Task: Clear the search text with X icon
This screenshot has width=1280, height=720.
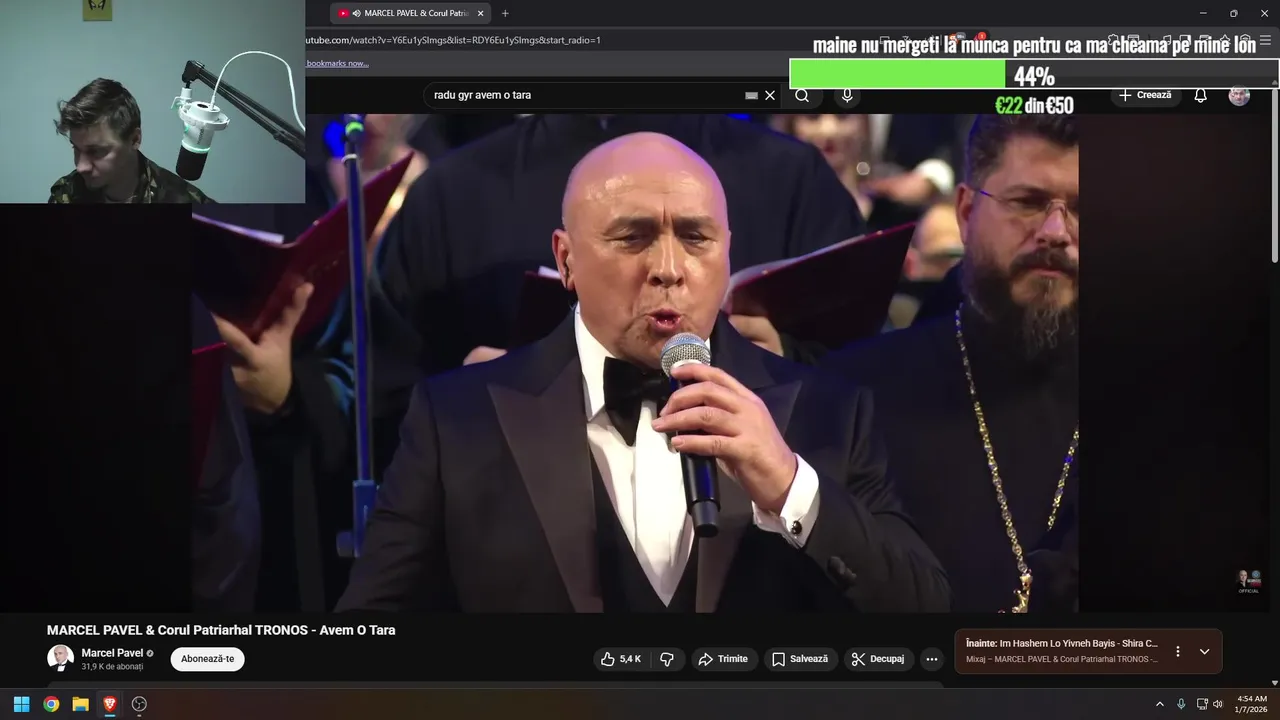Action: coord(770,95)
